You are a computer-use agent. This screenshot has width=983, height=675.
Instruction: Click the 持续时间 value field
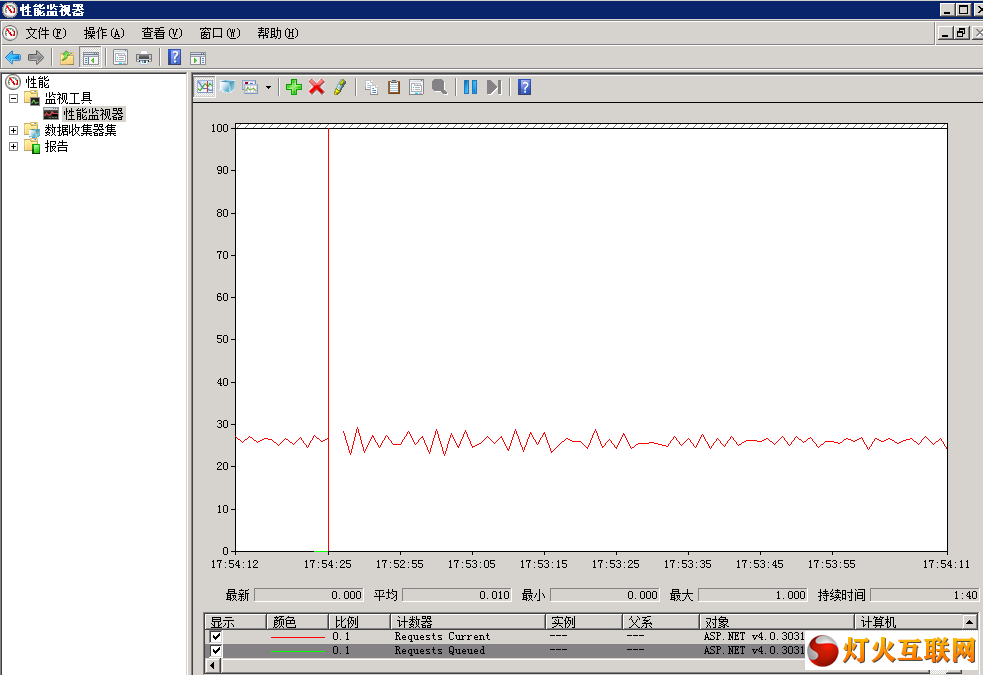point(925,595)
